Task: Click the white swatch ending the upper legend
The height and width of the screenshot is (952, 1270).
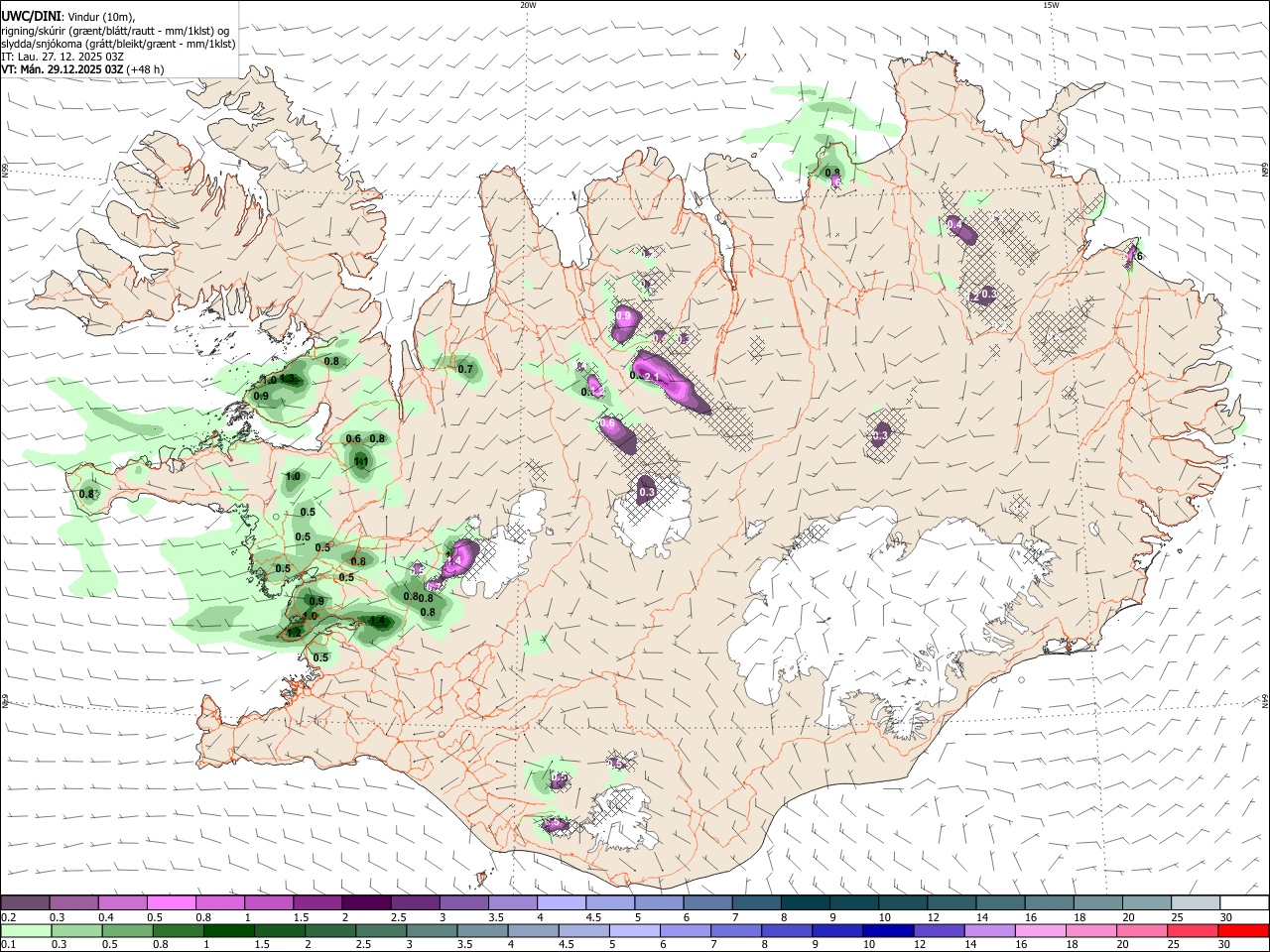Action: tap(1244, 903)
